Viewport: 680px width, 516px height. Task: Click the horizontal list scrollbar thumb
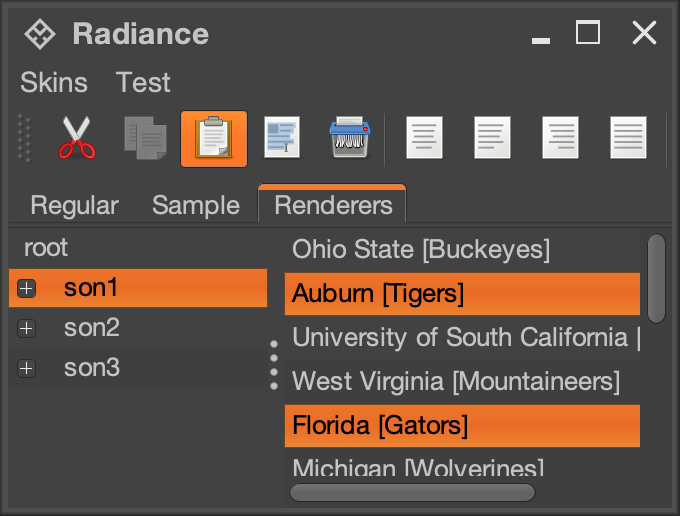coord(412,493)
